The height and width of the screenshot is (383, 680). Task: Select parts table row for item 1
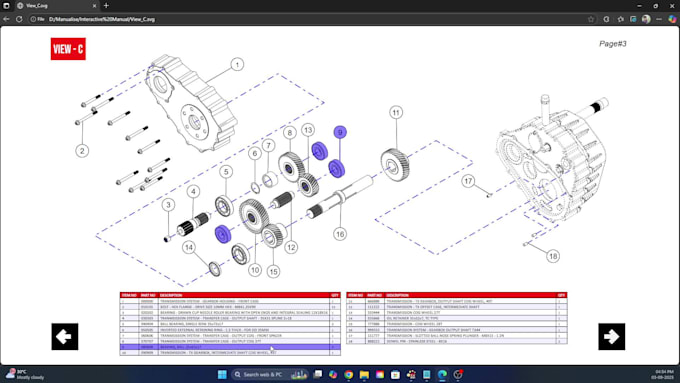click(x=230, y=301)
